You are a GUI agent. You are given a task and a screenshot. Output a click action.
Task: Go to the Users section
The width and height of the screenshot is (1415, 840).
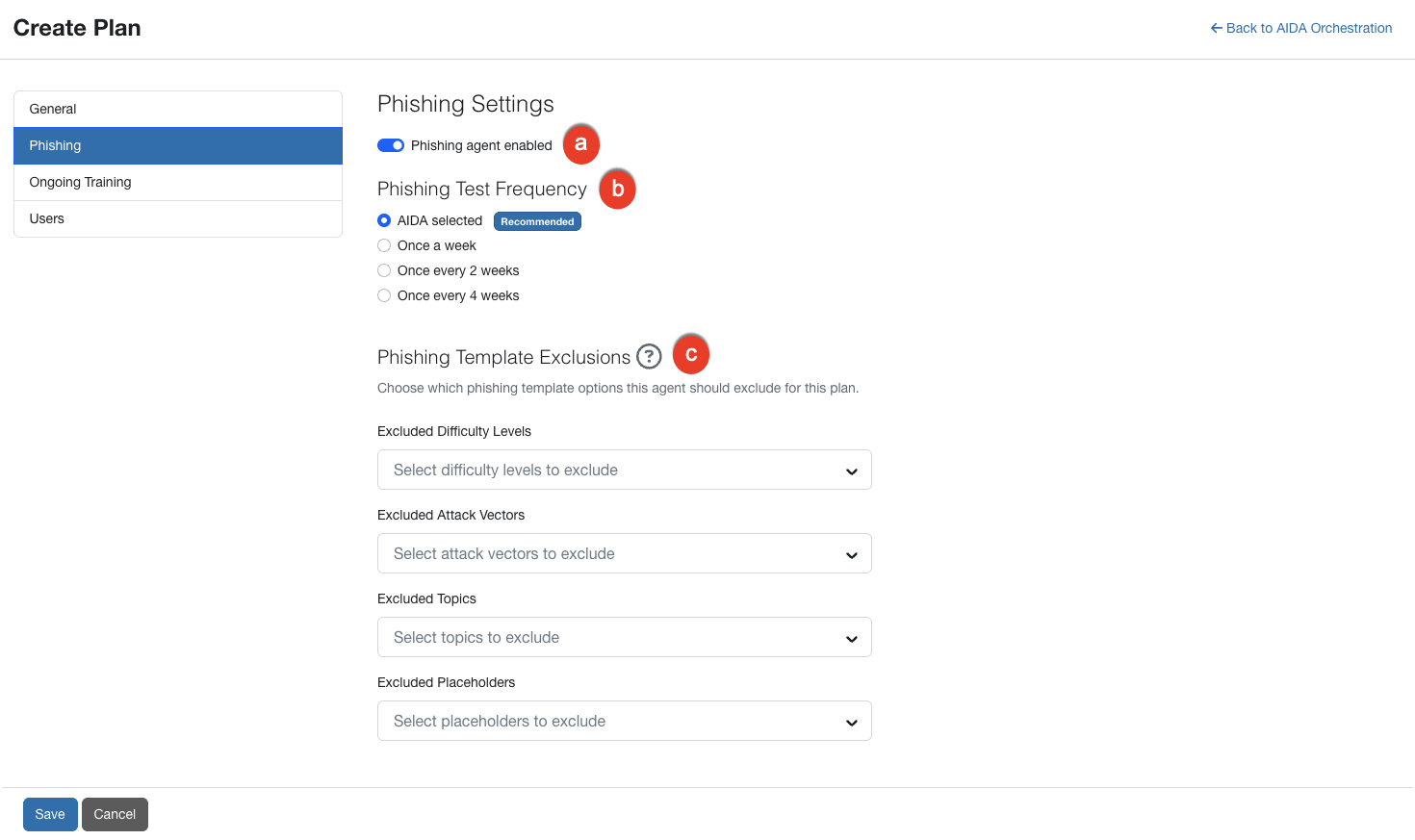[x=178, y=218]
